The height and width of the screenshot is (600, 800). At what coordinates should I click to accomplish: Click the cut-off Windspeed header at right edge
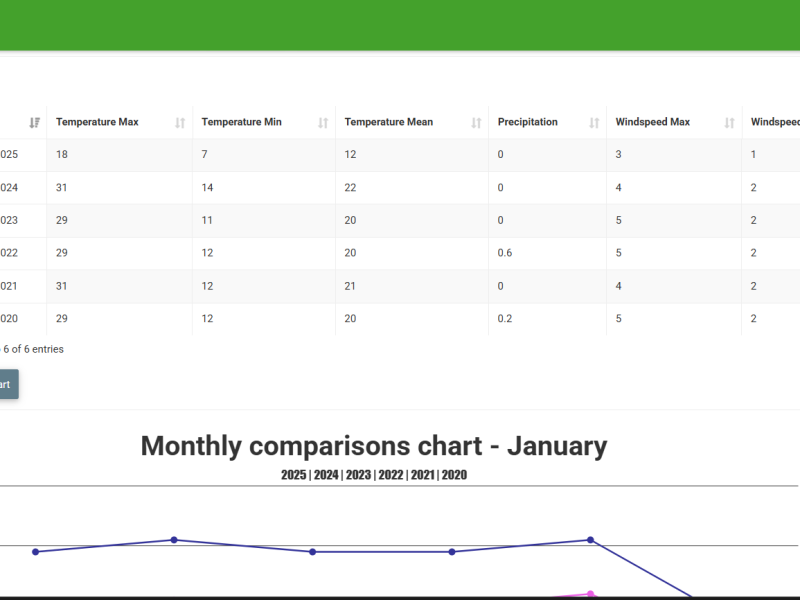click(775, 122)
